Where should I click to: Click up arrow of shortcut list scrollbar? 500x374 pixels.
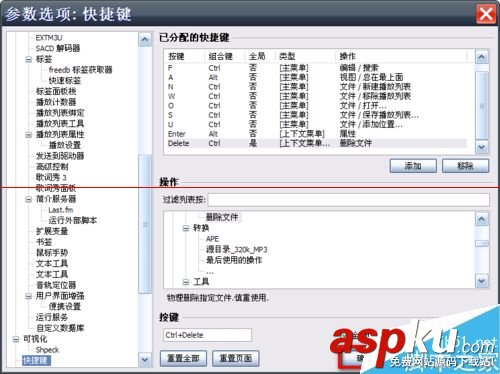tap(481, 57)
